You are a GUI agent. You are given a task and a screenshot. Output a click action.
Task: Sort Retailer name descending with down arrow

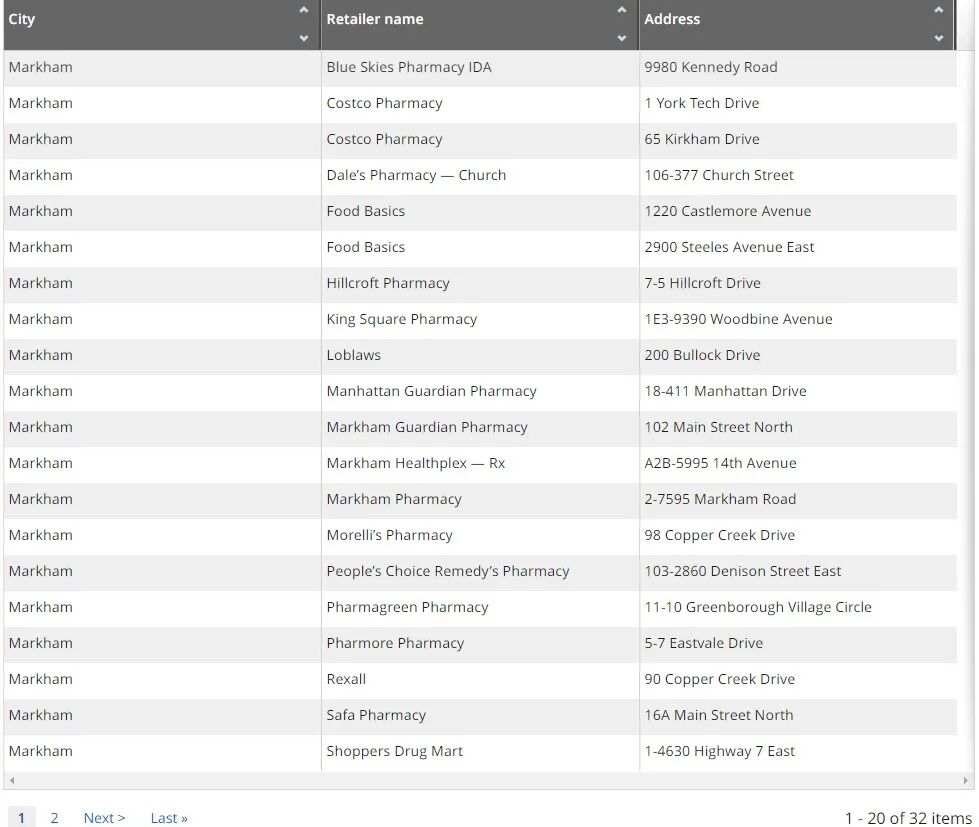click(x=621, y=38)
